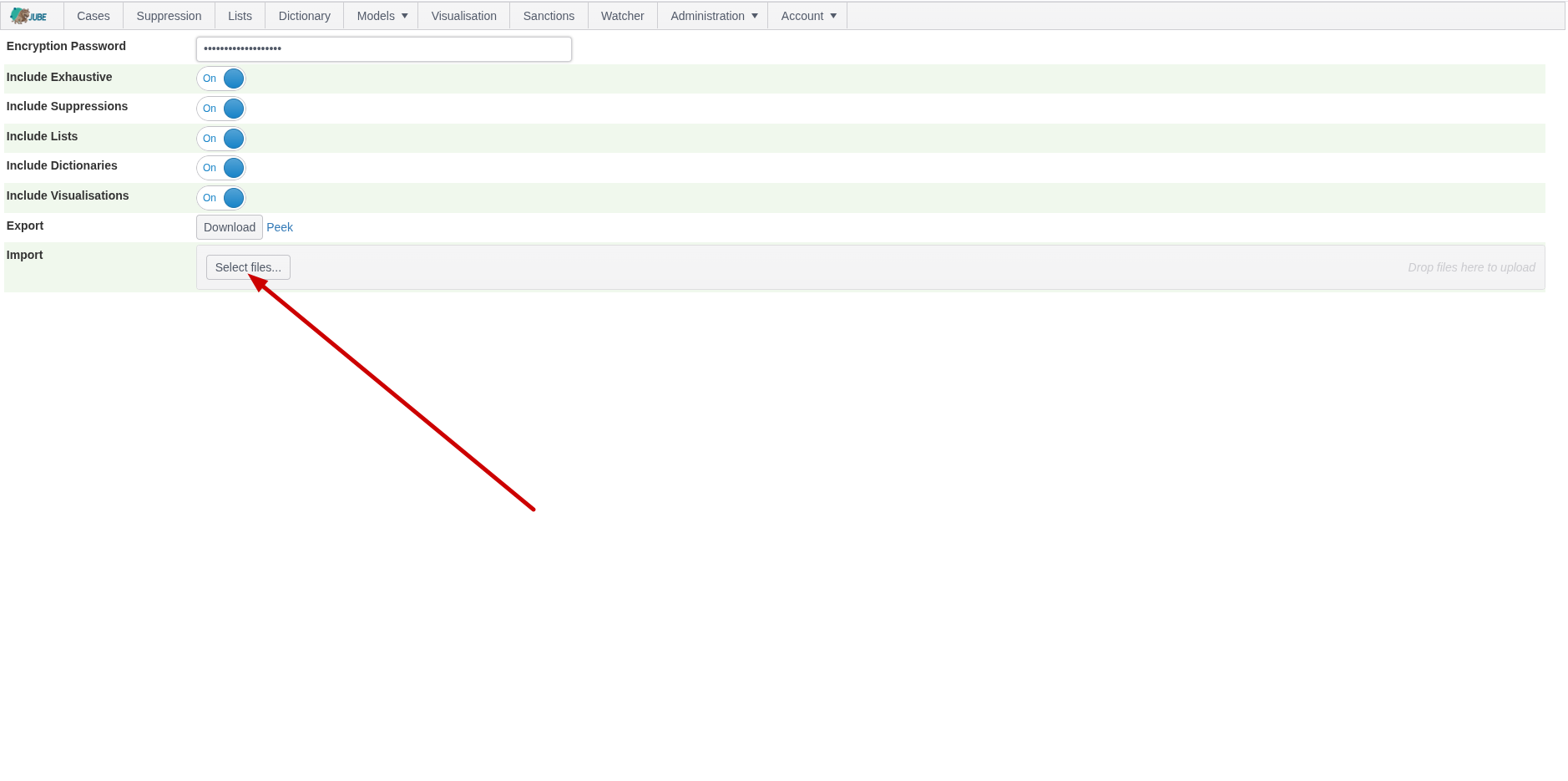Open the Dictionary menu item

(304, 16)
